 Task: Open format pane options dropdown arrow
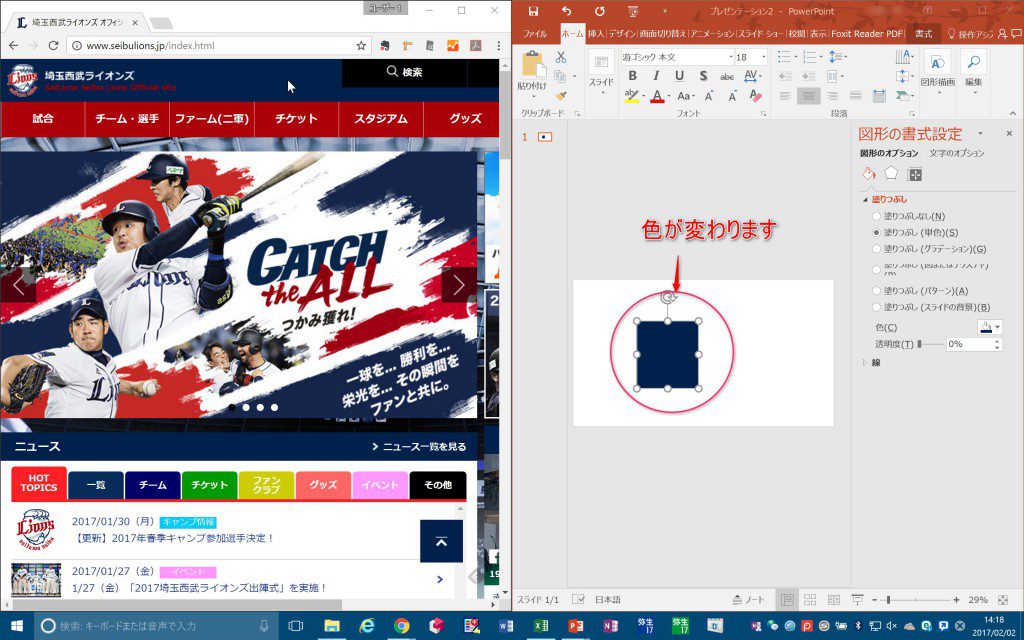click(980, 134)
